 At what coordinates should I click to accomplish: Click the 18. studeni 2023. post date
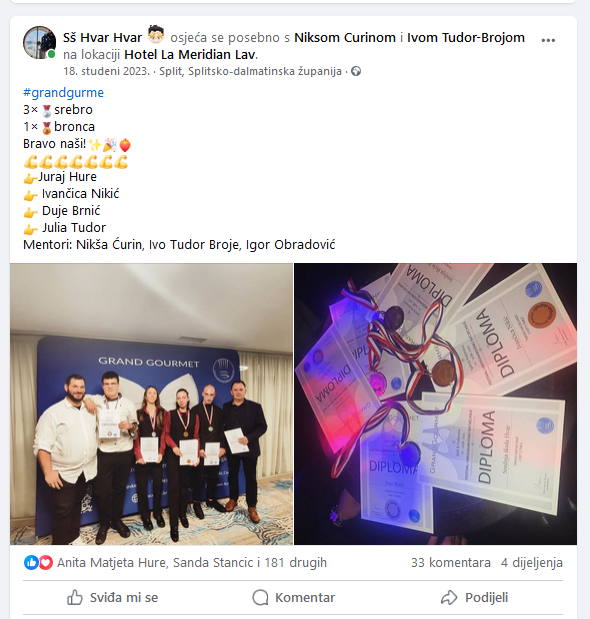pos(107,71)
